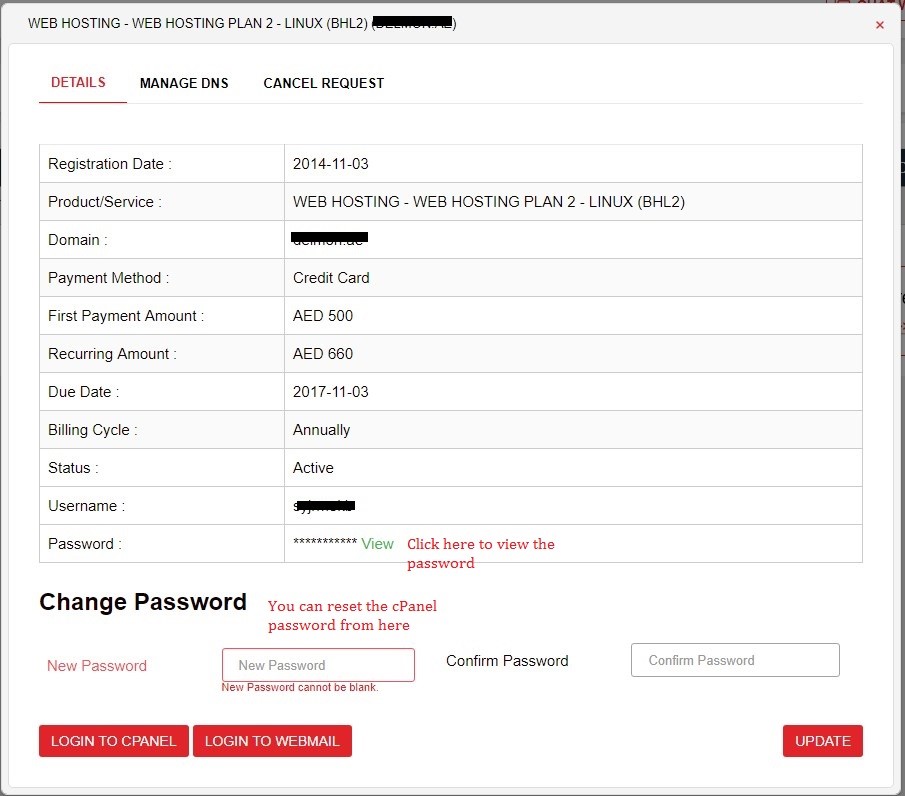Click the First Payment Amount AED 500
The width and height of the screenshot is (905, 796).
[x=323, y=316]
